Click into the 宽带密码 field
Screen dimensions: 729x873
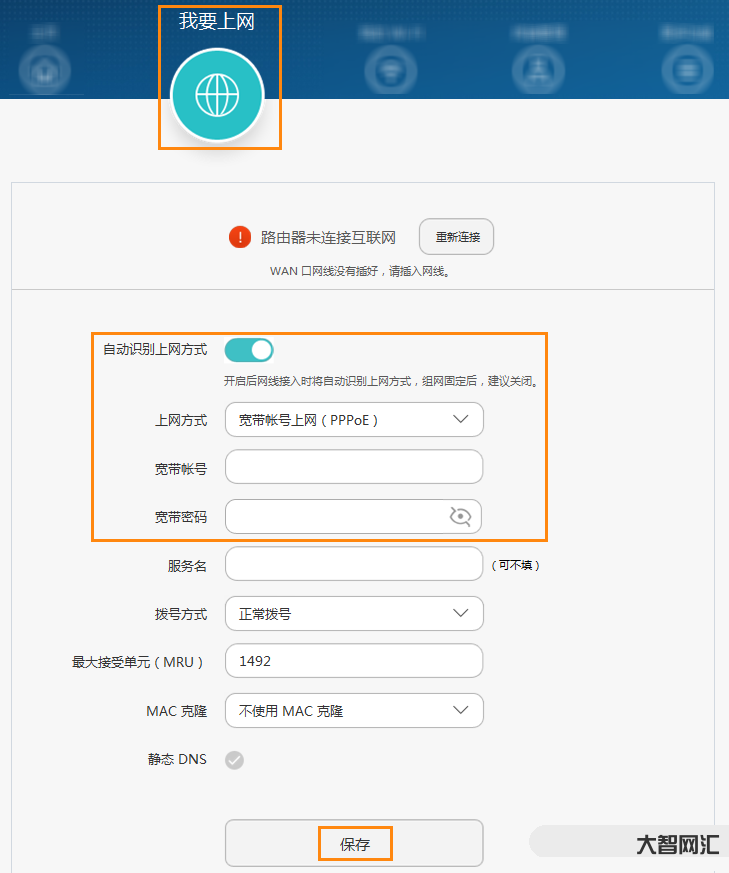point(335,517)
